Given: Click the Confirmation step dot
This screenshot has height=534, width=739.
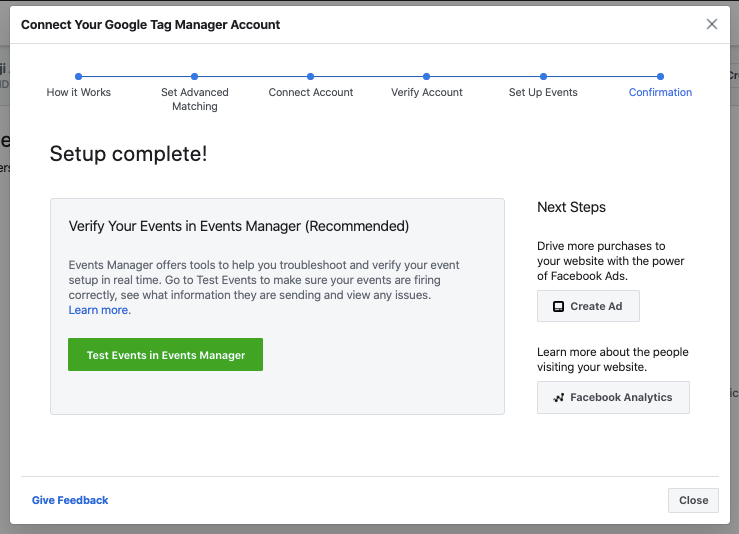Looking at the screenshot, I should tap(660, 76).
